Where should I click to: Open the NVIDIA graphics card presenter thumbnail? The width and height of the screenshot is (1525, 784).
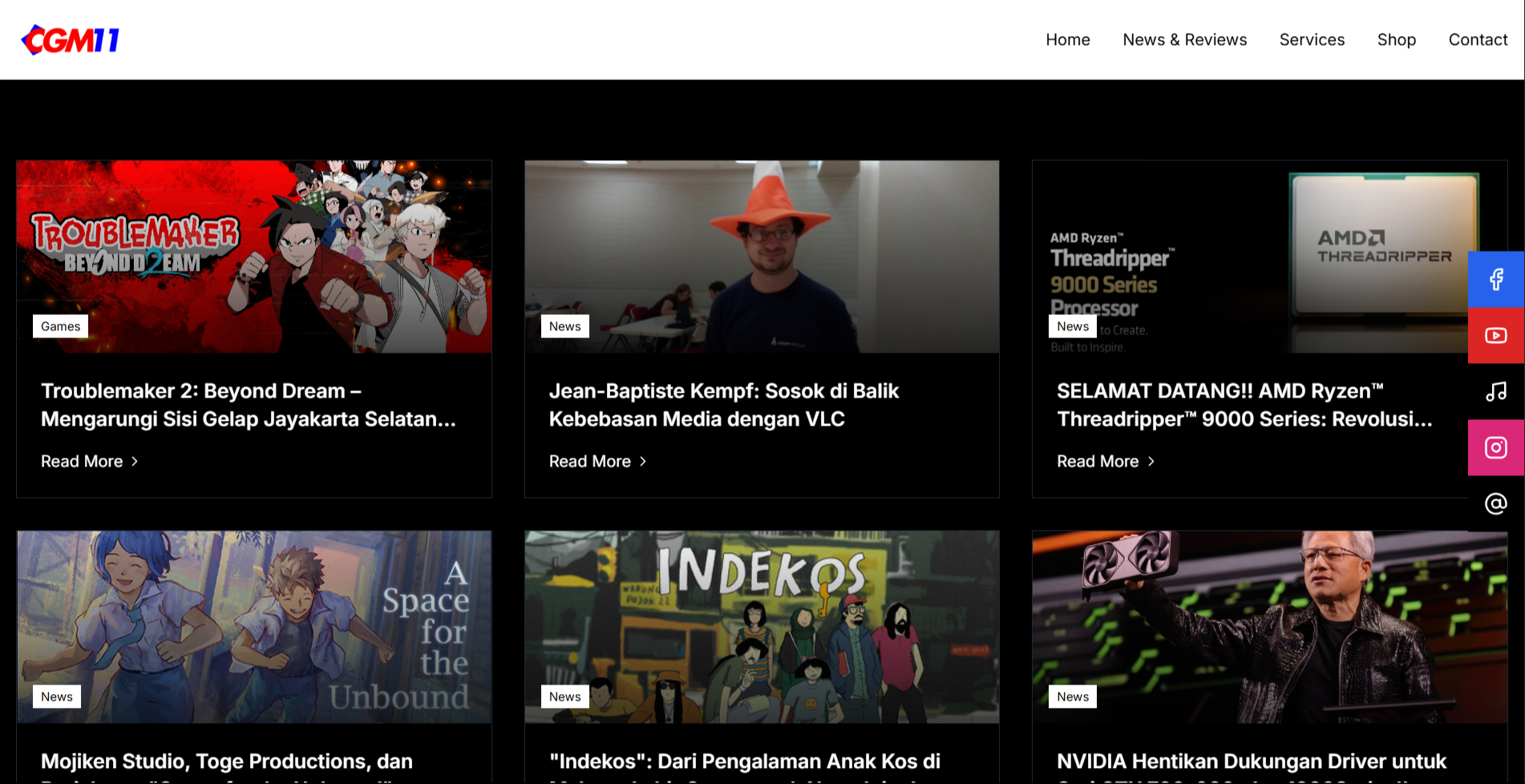1269,627
